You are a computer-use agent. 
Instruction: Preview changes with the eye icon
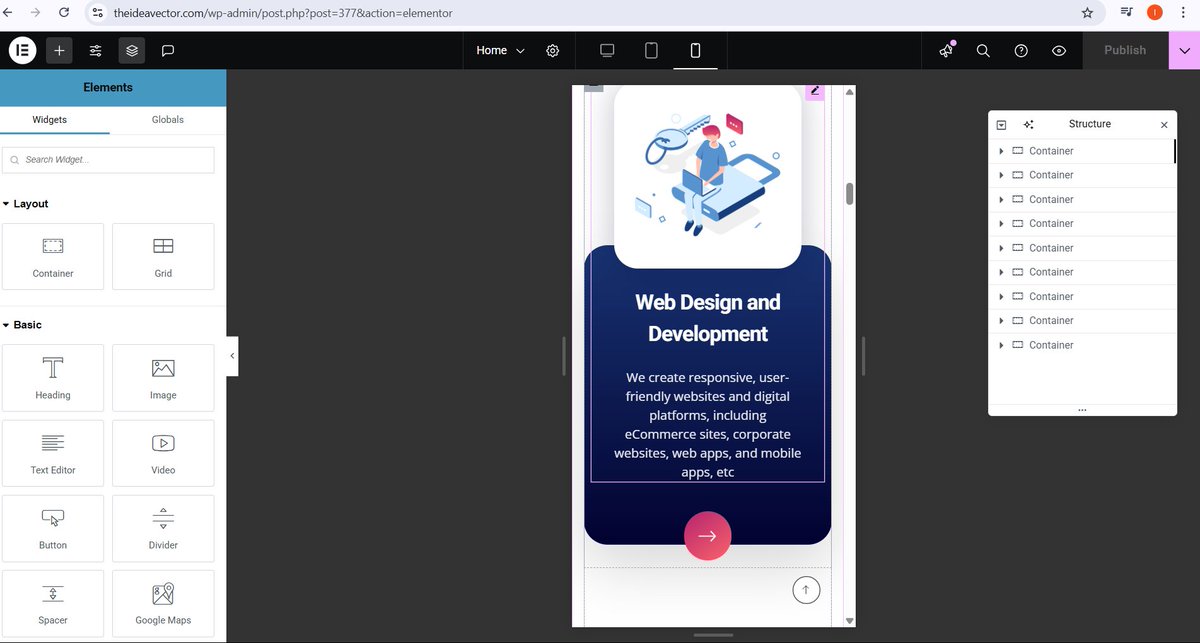(x=1059, y=50)
